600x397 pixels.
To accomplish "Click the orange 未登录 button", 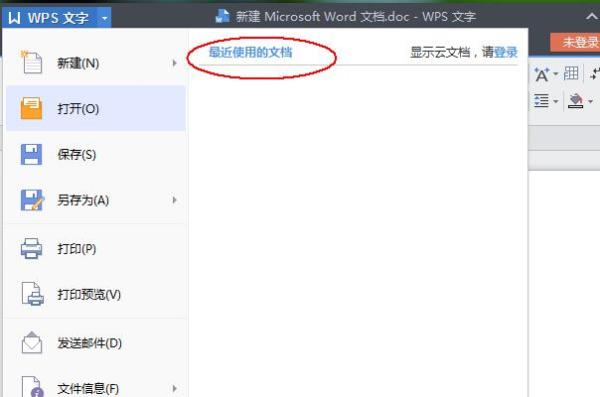I will 575,42.
